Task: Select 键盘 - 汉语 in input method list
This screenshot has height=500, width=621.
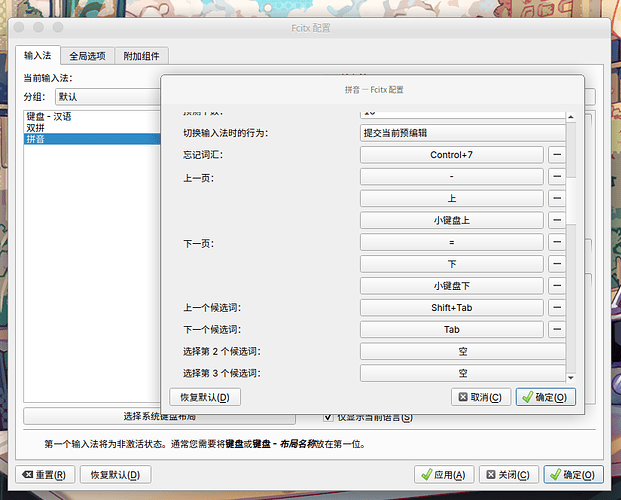Action: 92,116
